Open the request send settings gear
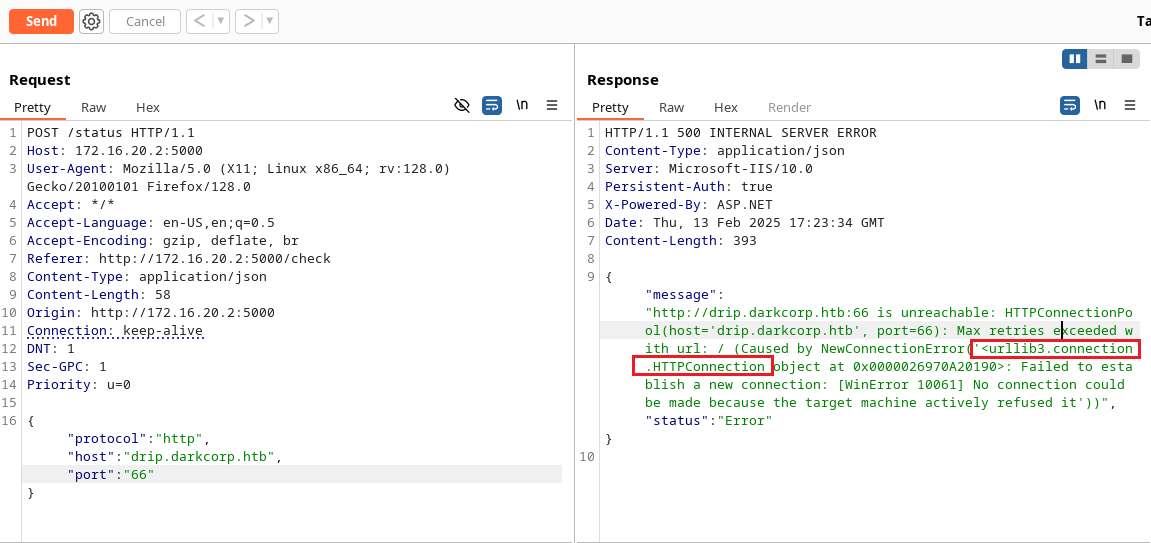The height and width of the screenshot is (543, 1151). [x=91, y=21]
